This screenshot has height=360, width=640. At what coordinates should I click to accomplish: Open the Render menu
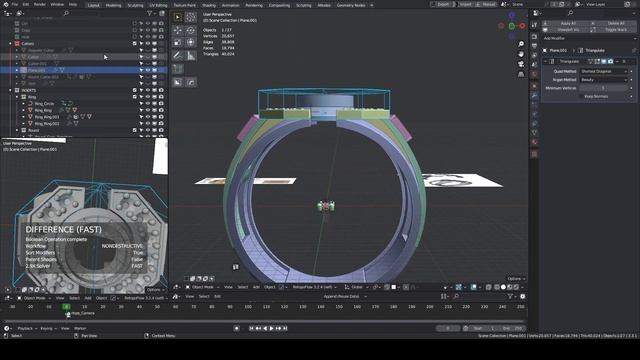[x=40, y=4]
